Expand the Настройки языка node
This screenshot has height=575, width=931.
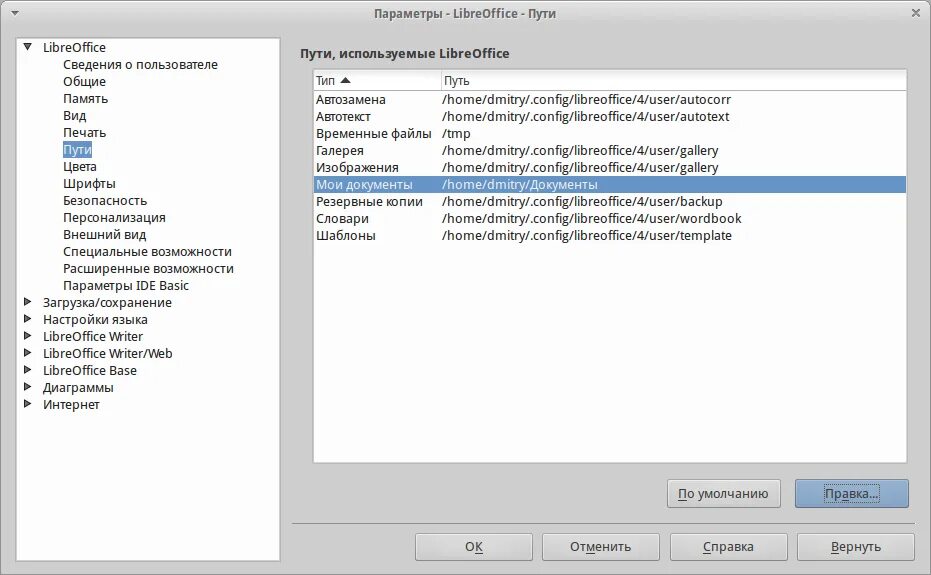(x=27, y=319)
